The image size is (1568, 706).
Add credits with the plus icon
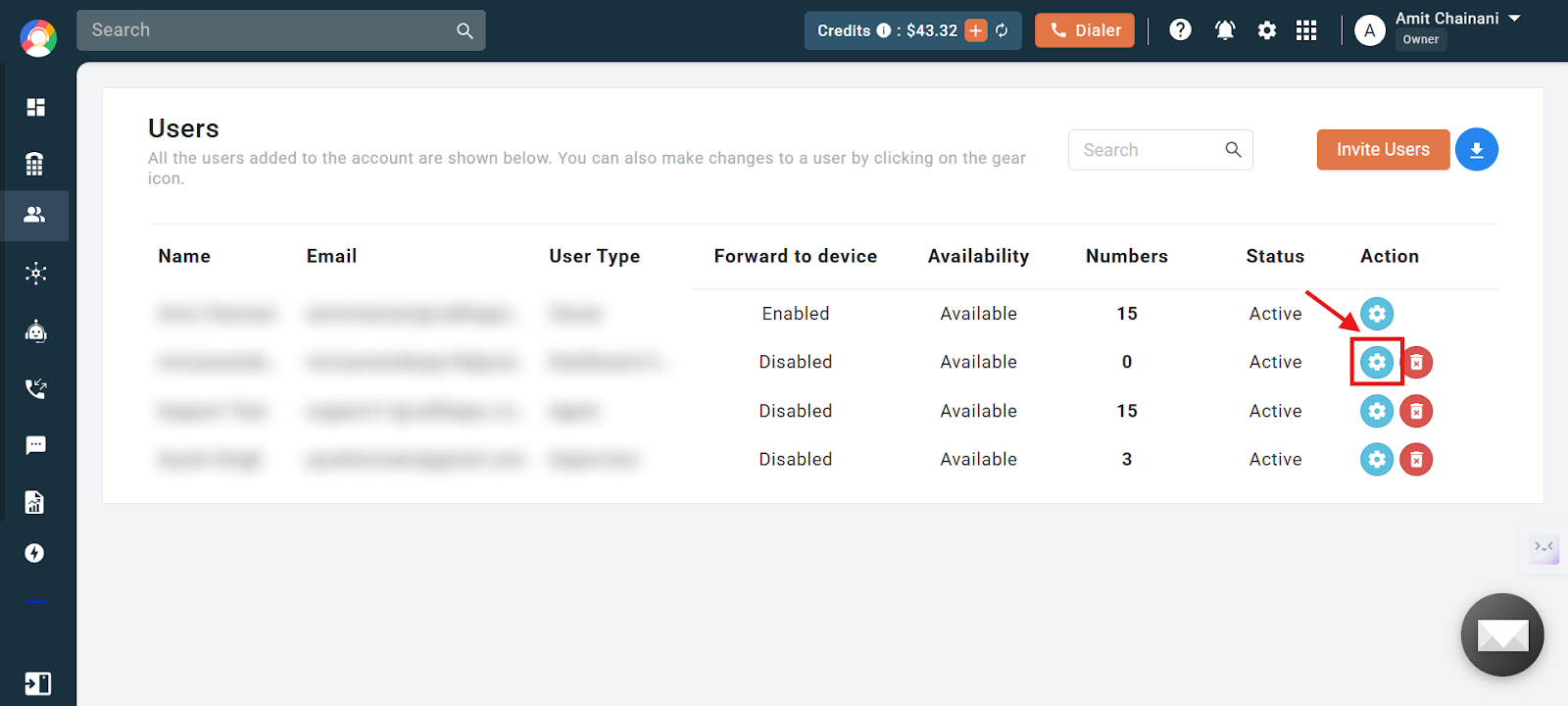point(976,30)
